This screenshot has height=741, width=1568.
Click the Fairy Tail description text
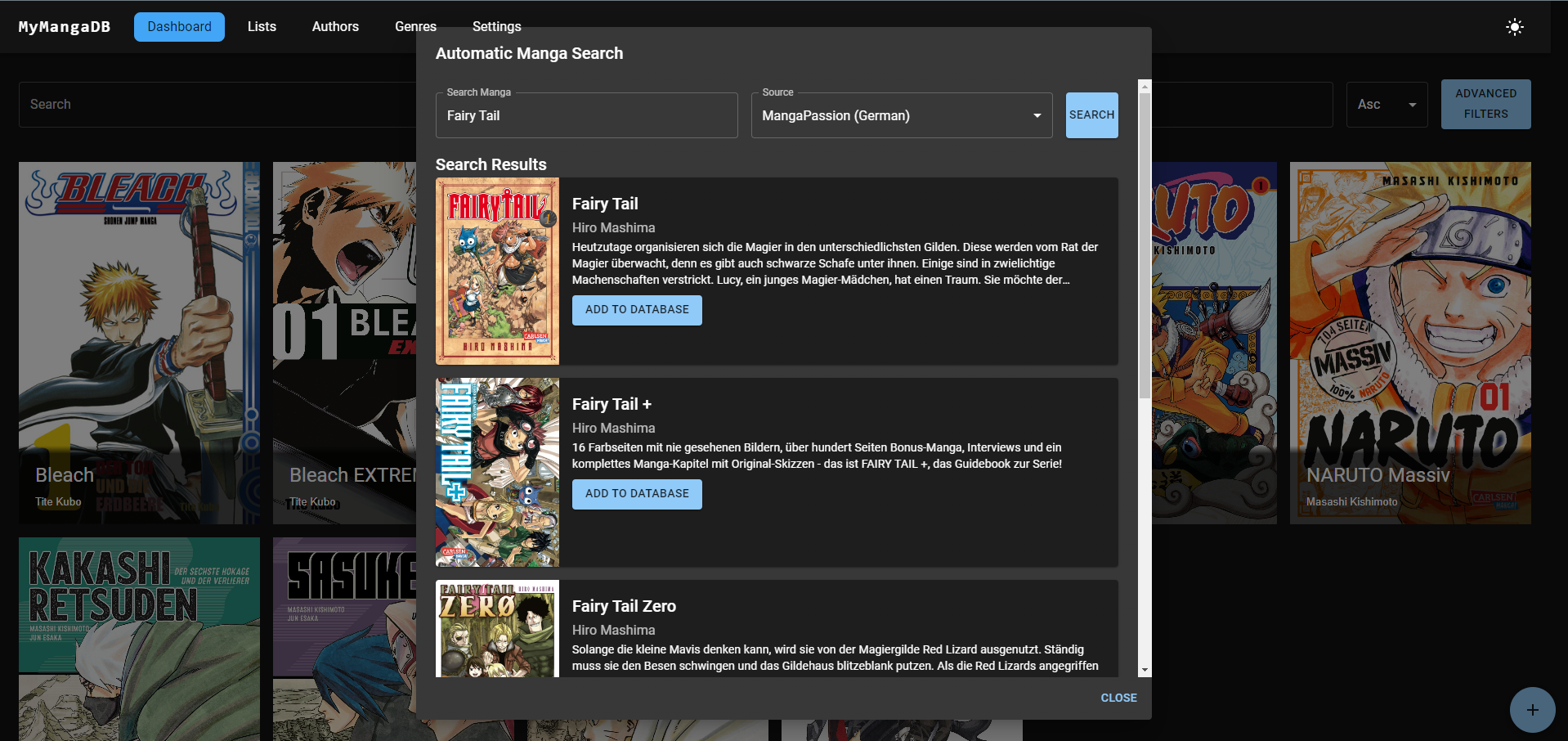(x=835, y=263)
